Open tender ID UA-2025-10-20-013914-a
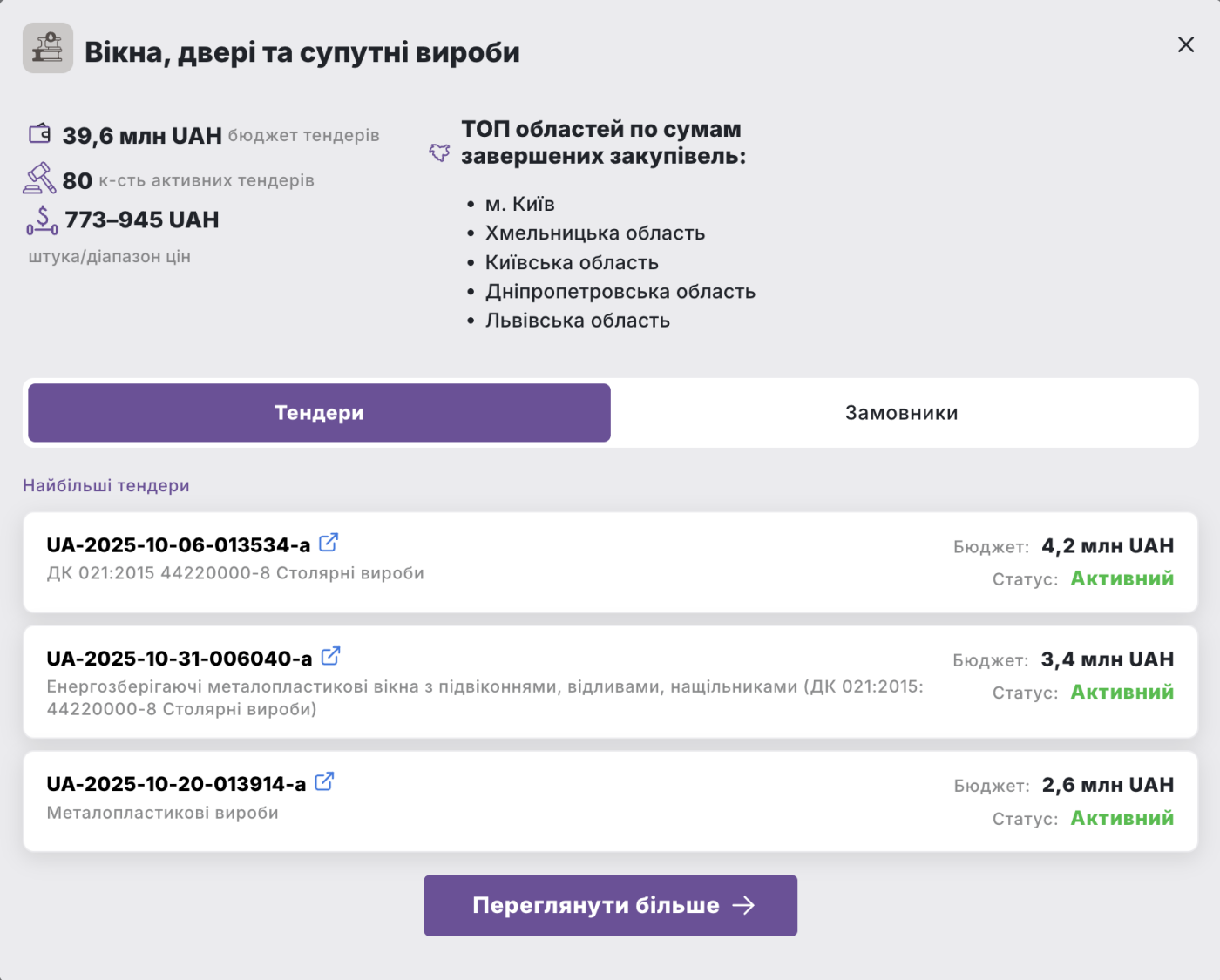This screenshot has width=1220, height=980. pos(176,784)
